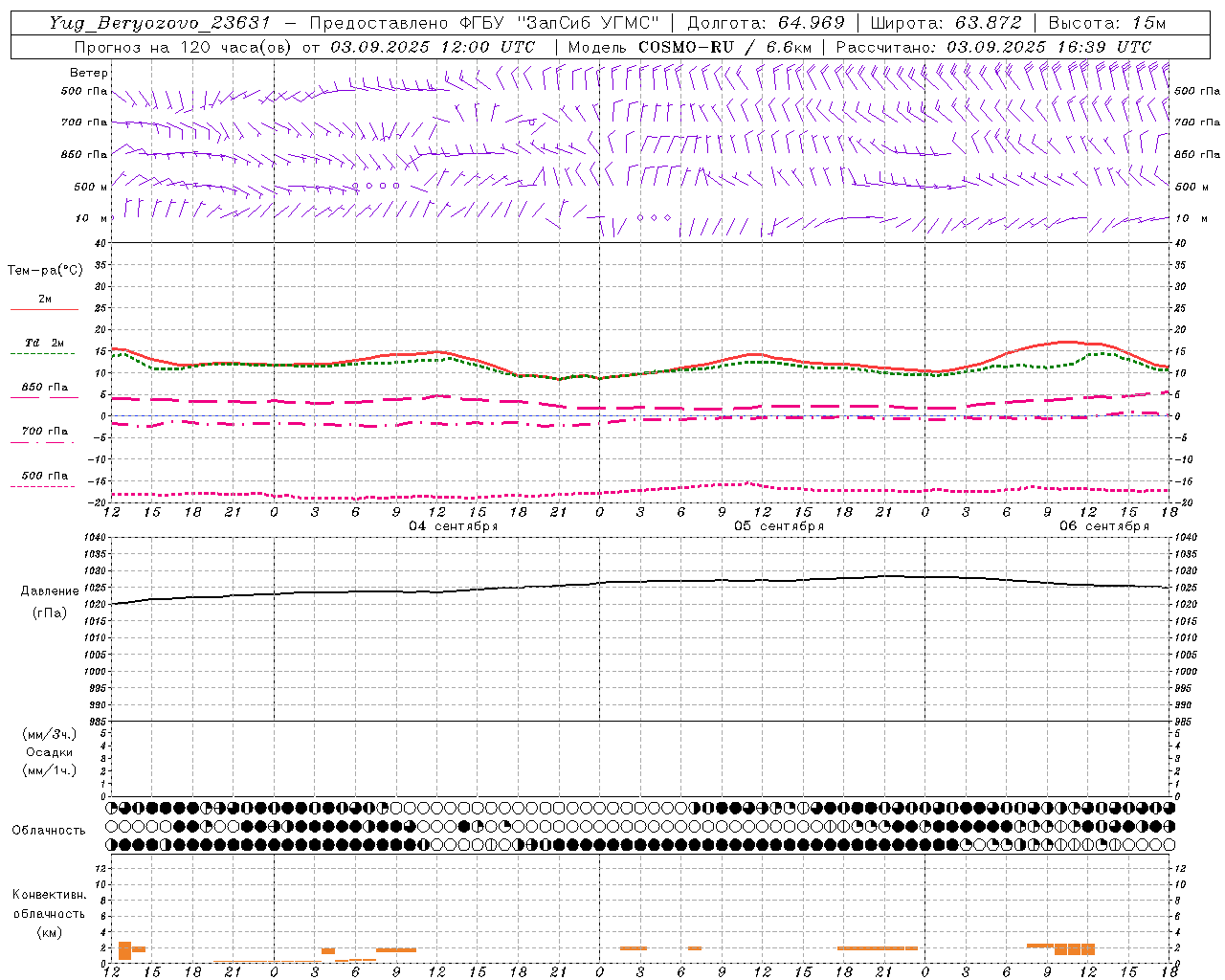Click the Конвективн. convective cloud label

point(49,895)
